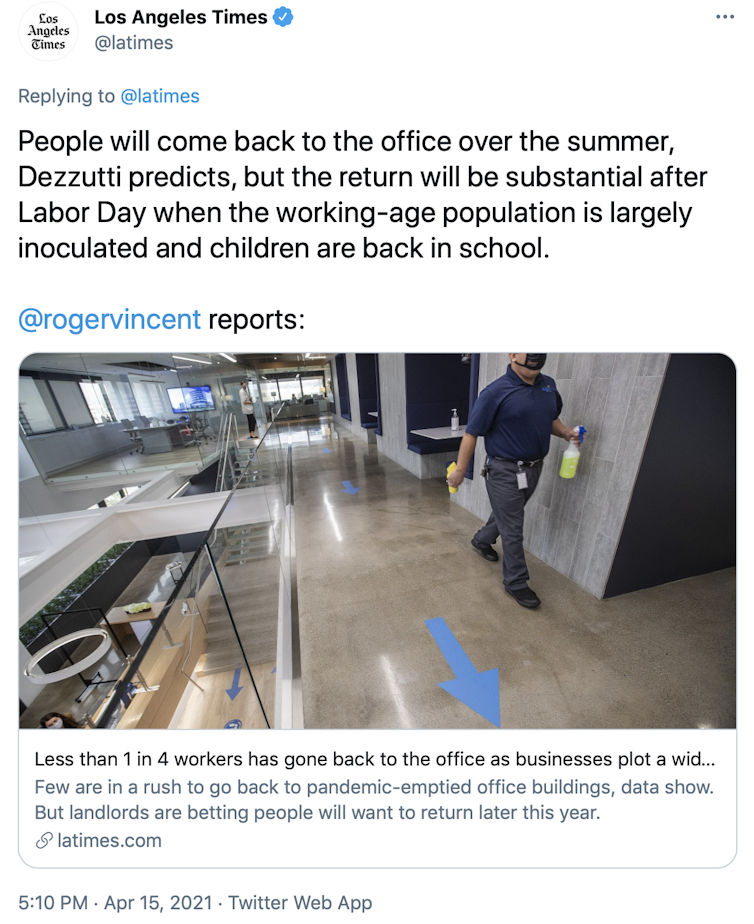Click the "Los Angeles Times" display name
Viewport: 754px width, 924px height.
[x=180, y=18]
